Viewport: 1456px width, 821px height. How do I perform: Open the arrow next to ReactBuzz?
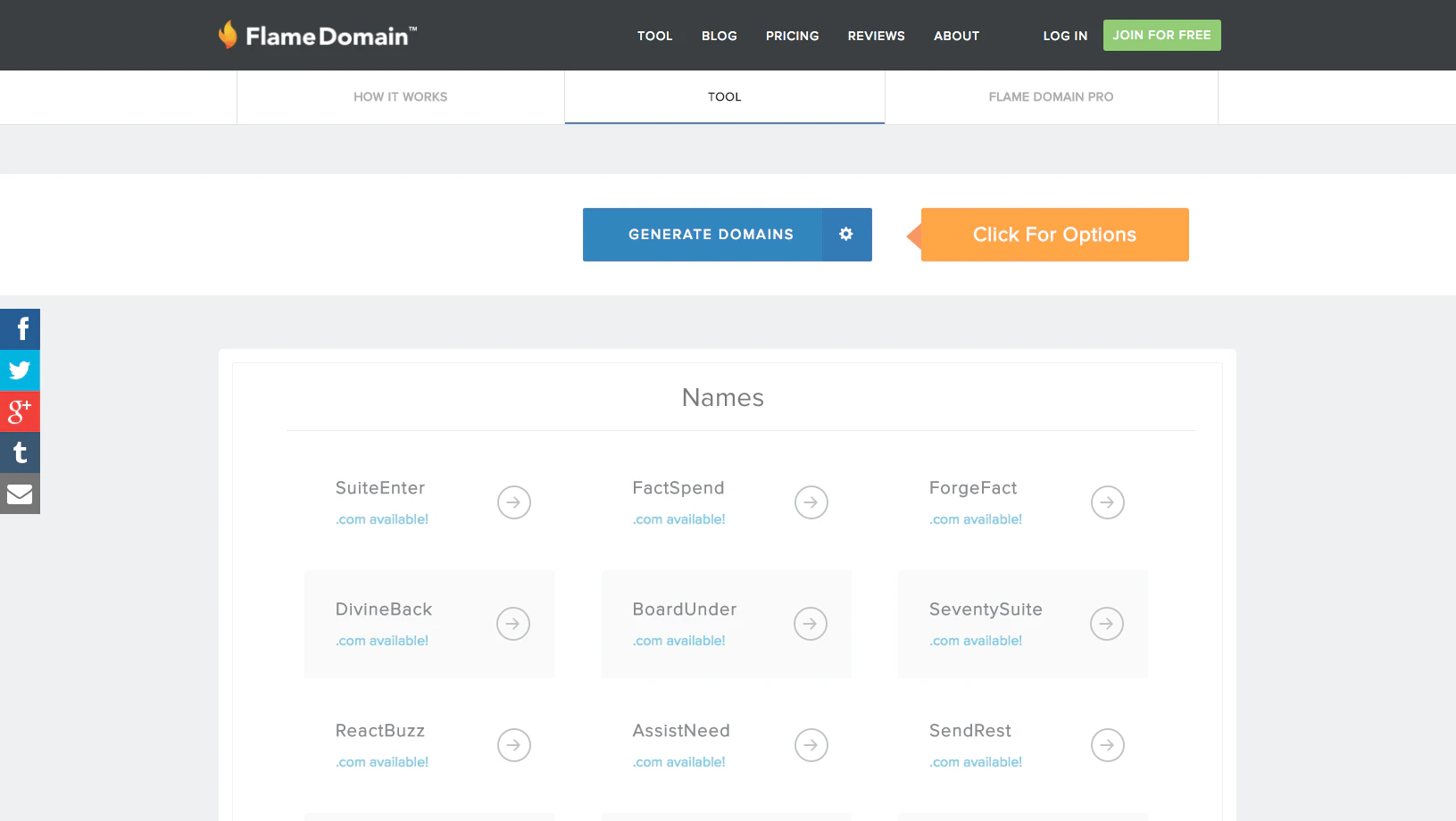(x=514, y=745)
